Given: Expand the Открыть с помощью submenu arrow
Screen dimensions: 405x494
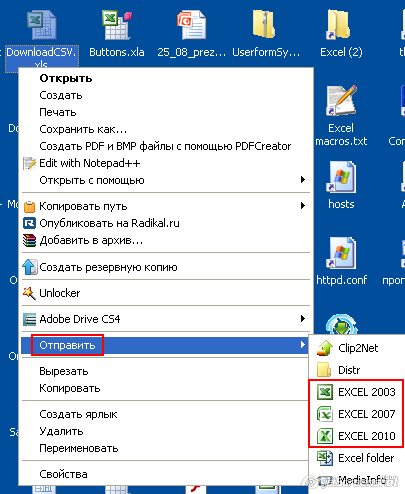Looking at the screenshot, I should pyautogui.click(x=303, y=180).
